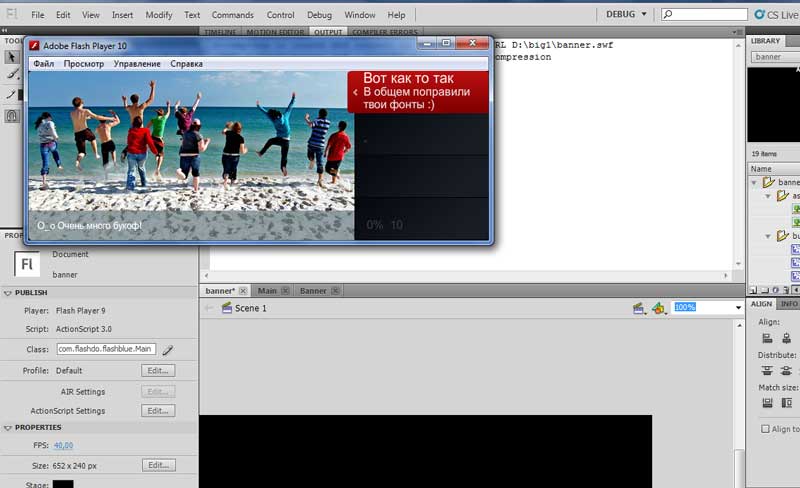Select the pencil stroke color tool
800x488 pixels.
[10, 94]
